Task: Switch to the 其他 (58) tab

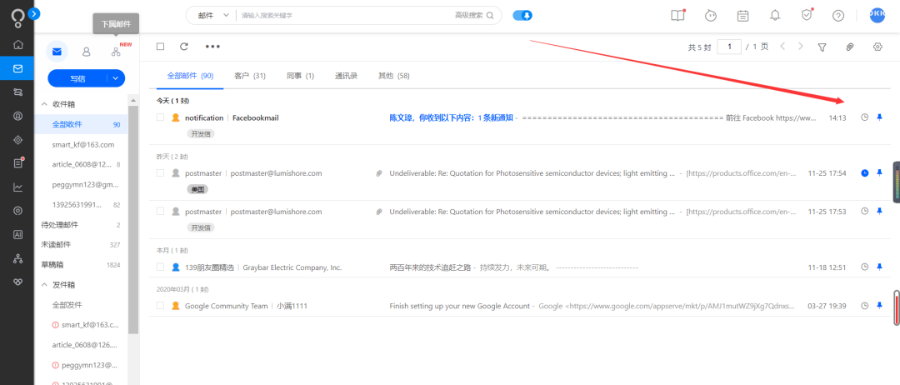Action: 393,76
